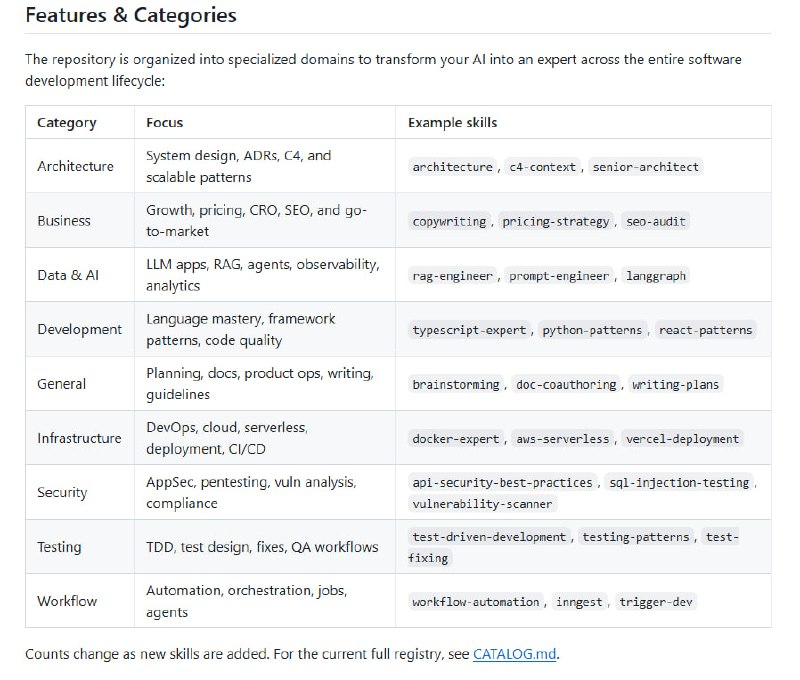
Task: Click the c4-context skill tag
Action: point(543,167)
